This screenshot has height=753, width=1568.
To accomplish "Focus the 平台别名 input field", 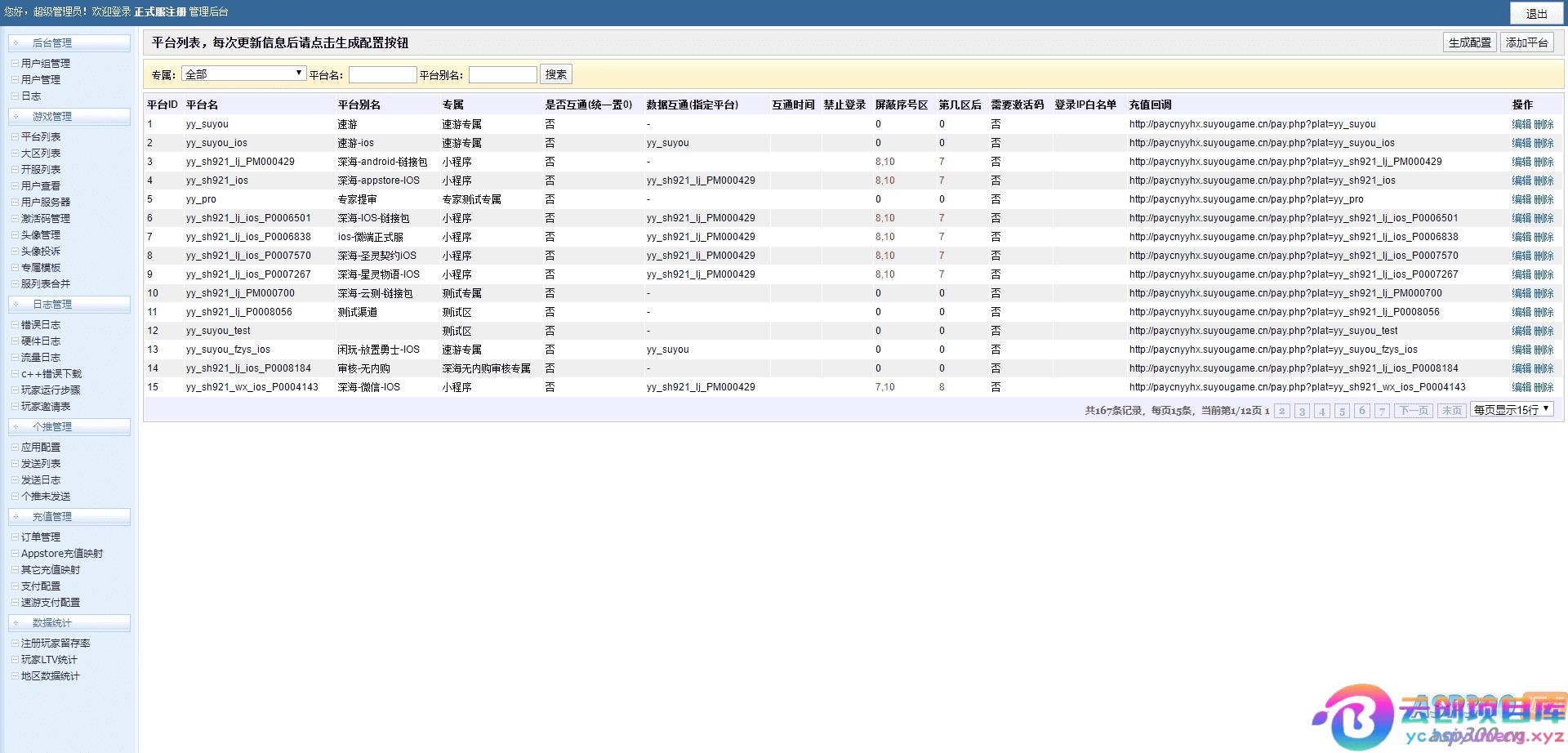I will (502, 75).
